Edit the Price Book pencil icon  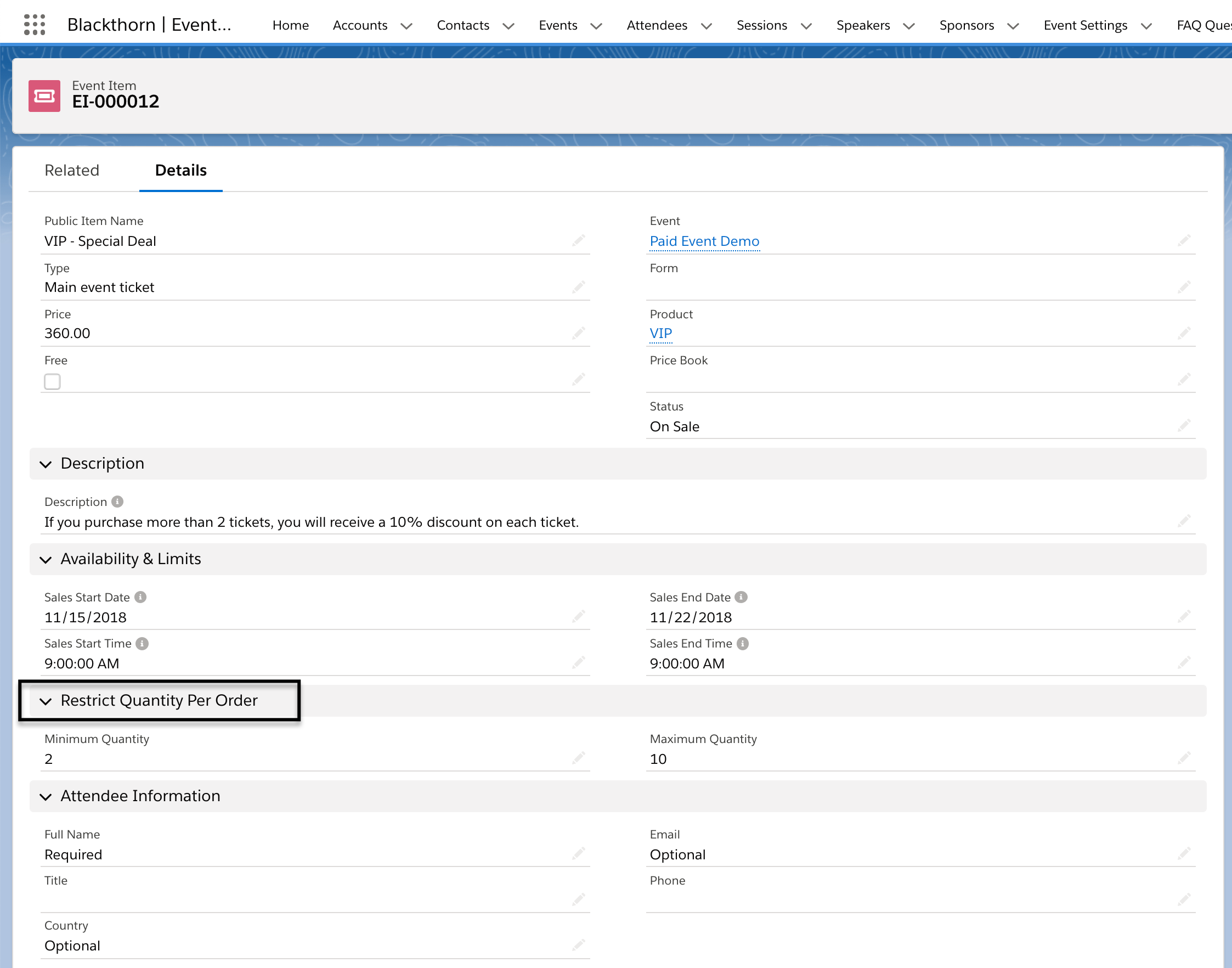pos(1184,379)
